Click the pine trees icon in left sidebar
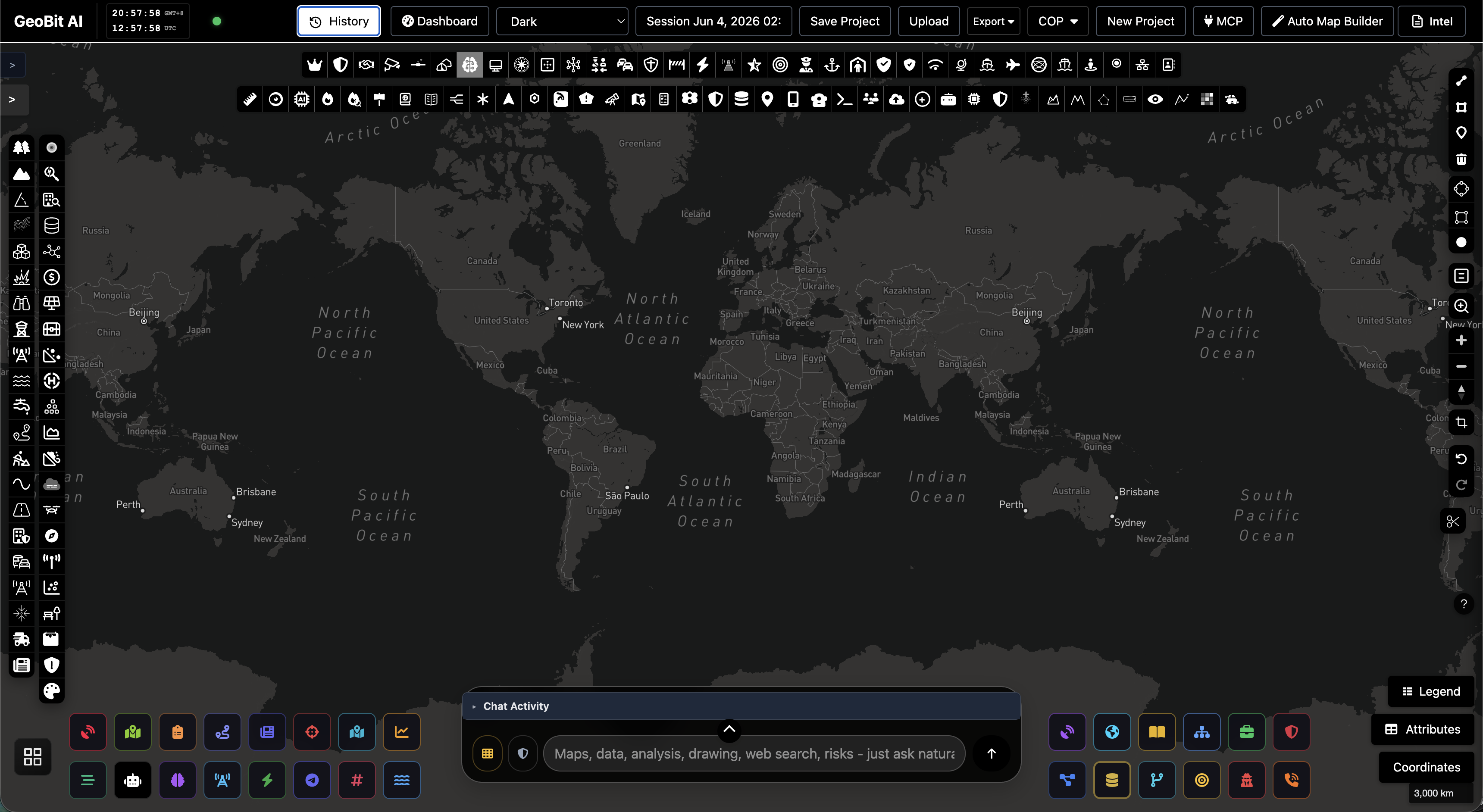This screenshot has height=812, width=1483. 21,147
